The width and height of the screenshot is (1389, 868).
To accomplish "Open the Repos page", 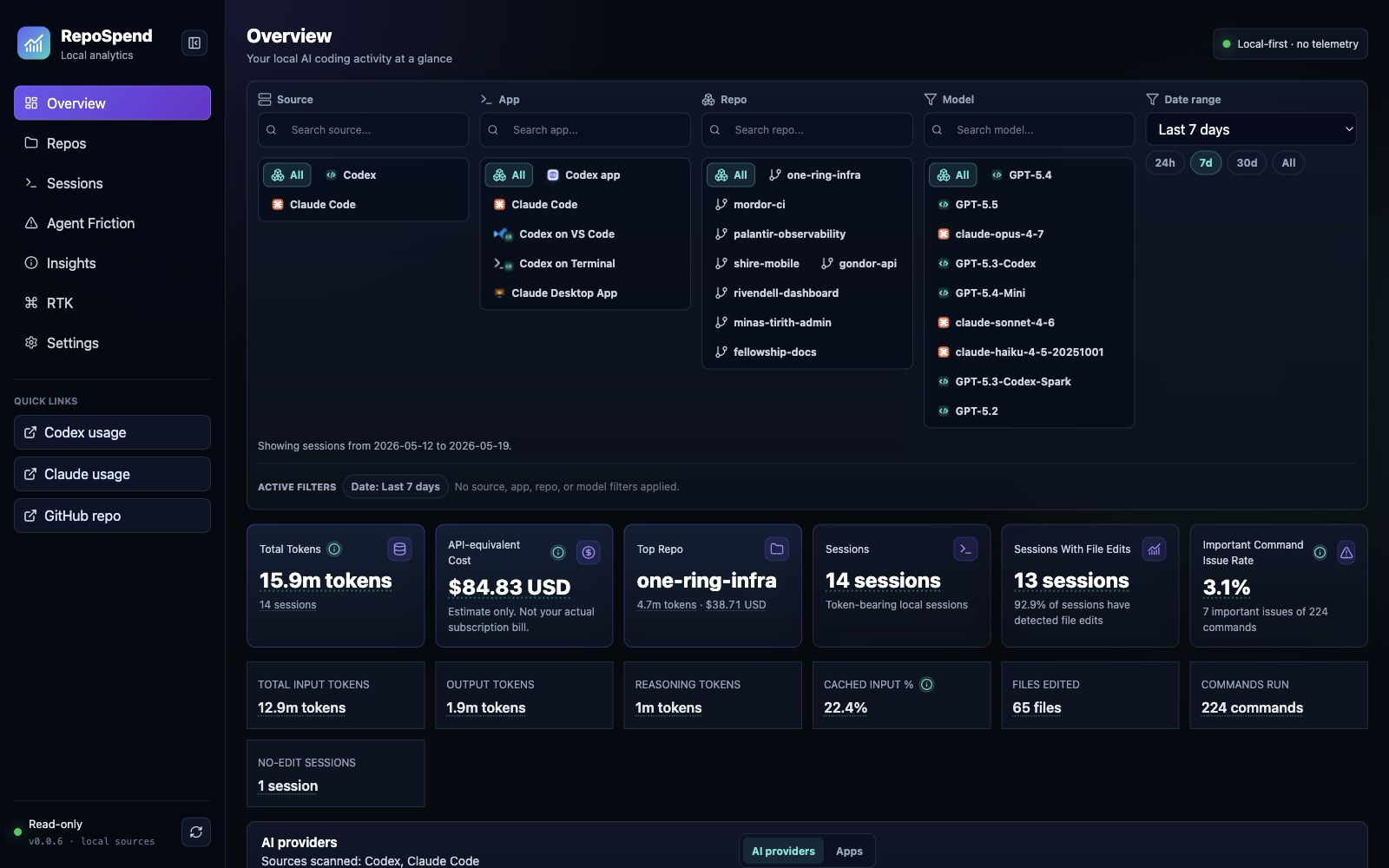I will click(112, 143).
